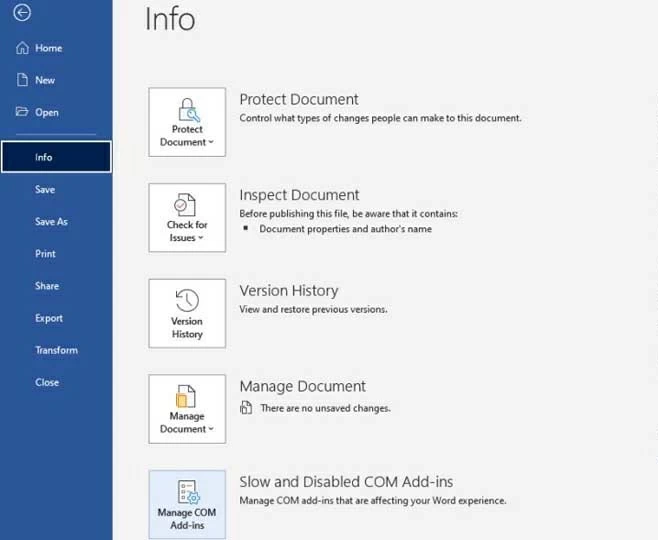The image size is (658, 540).
Task: Select Export in the sidebar
Action: point(49,318)
